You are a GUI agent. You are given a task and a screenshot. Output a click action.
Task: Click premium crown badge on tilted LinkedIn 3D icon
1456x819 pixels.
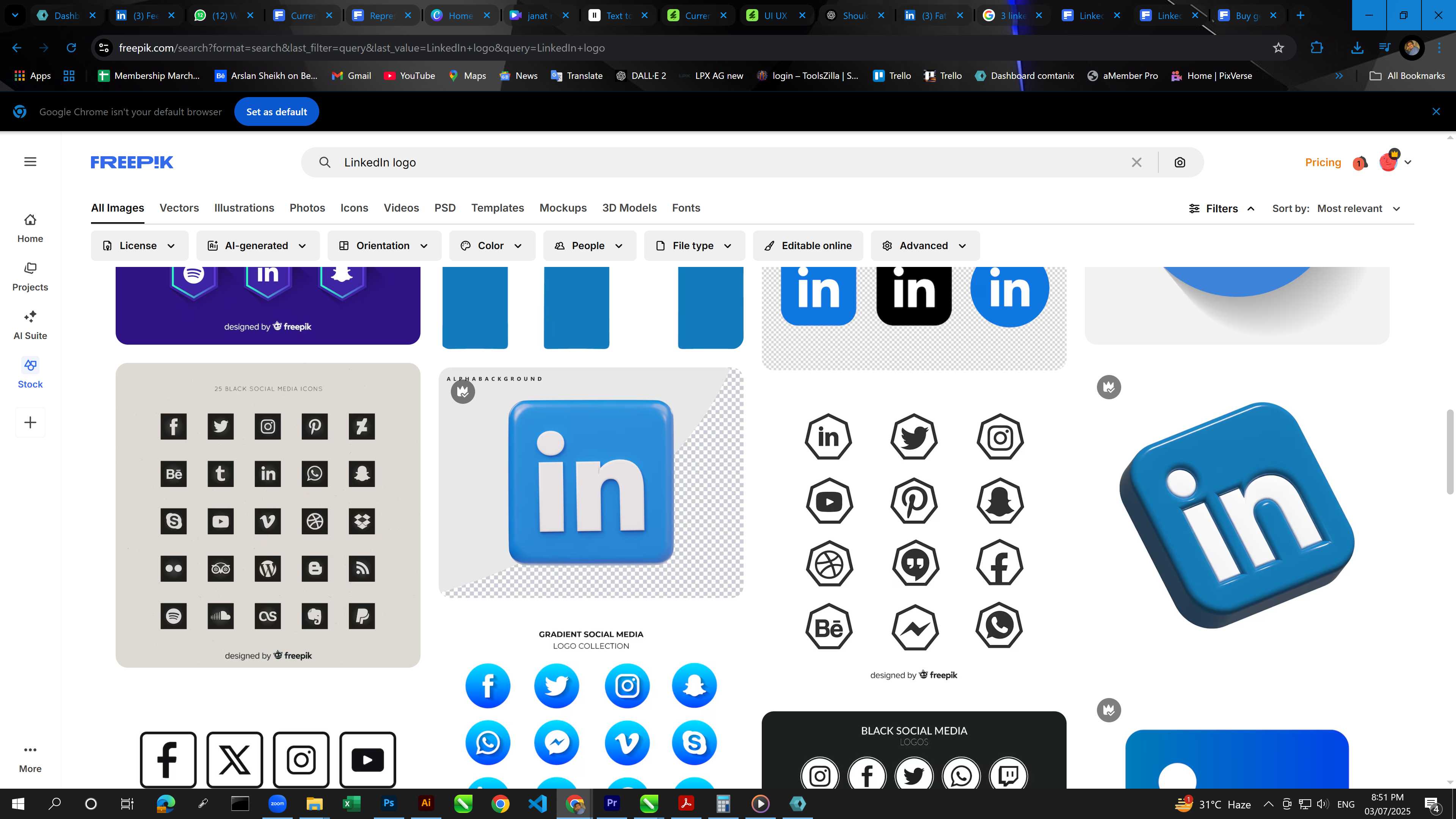(1109, 387)
